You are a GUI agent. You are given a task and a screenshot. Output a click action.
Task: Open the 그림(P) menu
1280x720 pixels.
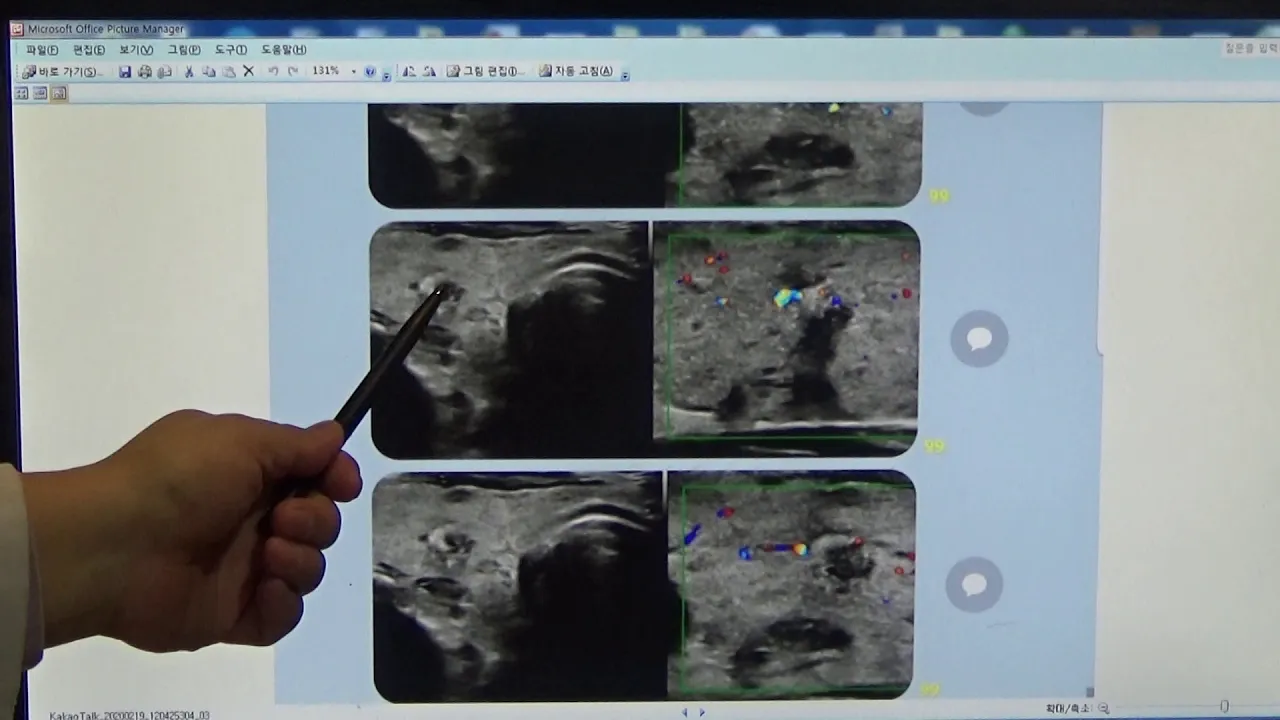(184, 50)
